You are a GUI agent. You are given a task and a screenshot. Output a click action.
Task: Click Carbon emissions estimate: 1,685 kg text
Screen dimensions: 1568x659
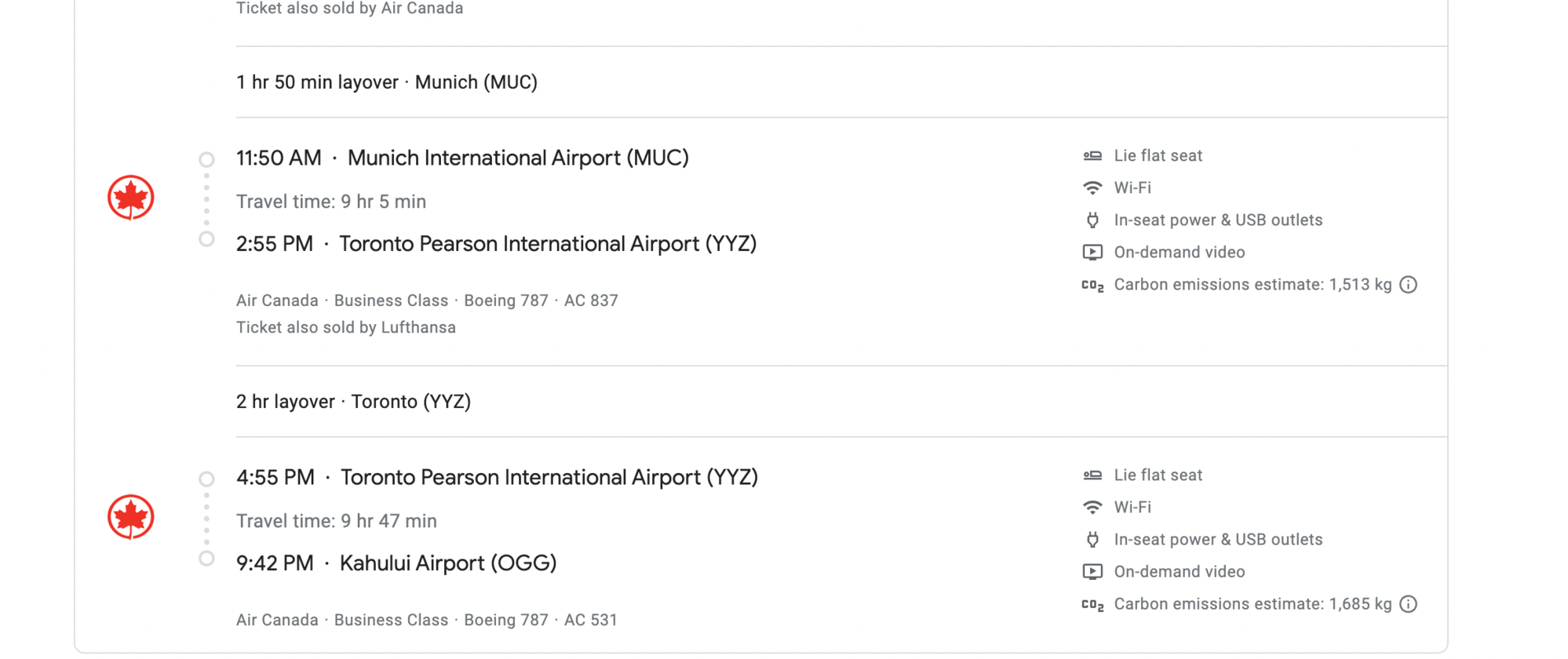(x=1253, y=604)
